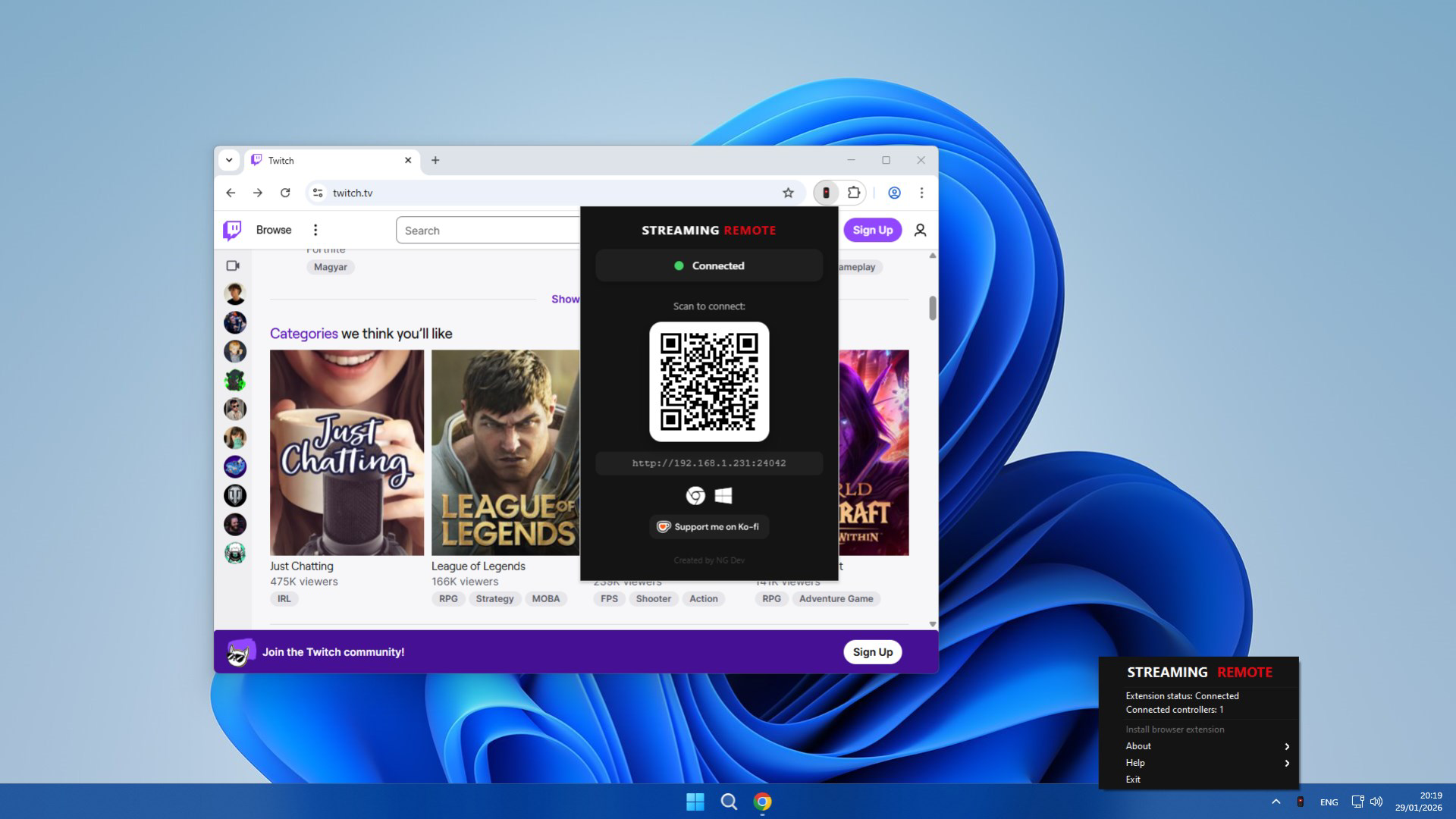
Task: Open Twitch user account icon
Action: point(920,230)
